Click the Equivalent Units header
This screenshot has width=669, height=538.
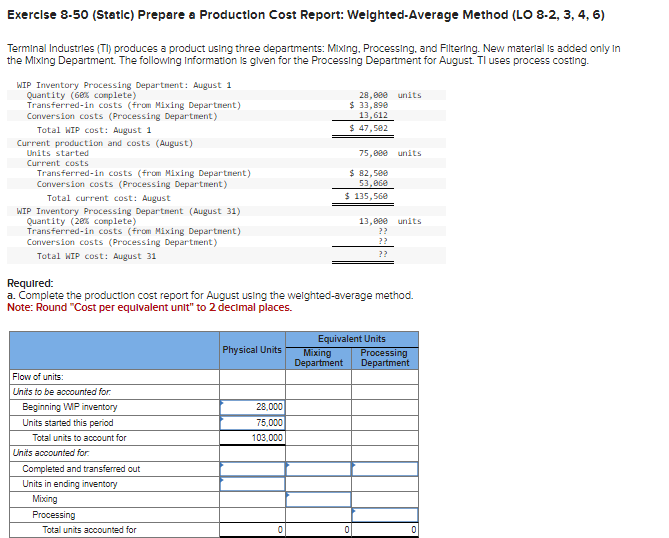(352, 339)
